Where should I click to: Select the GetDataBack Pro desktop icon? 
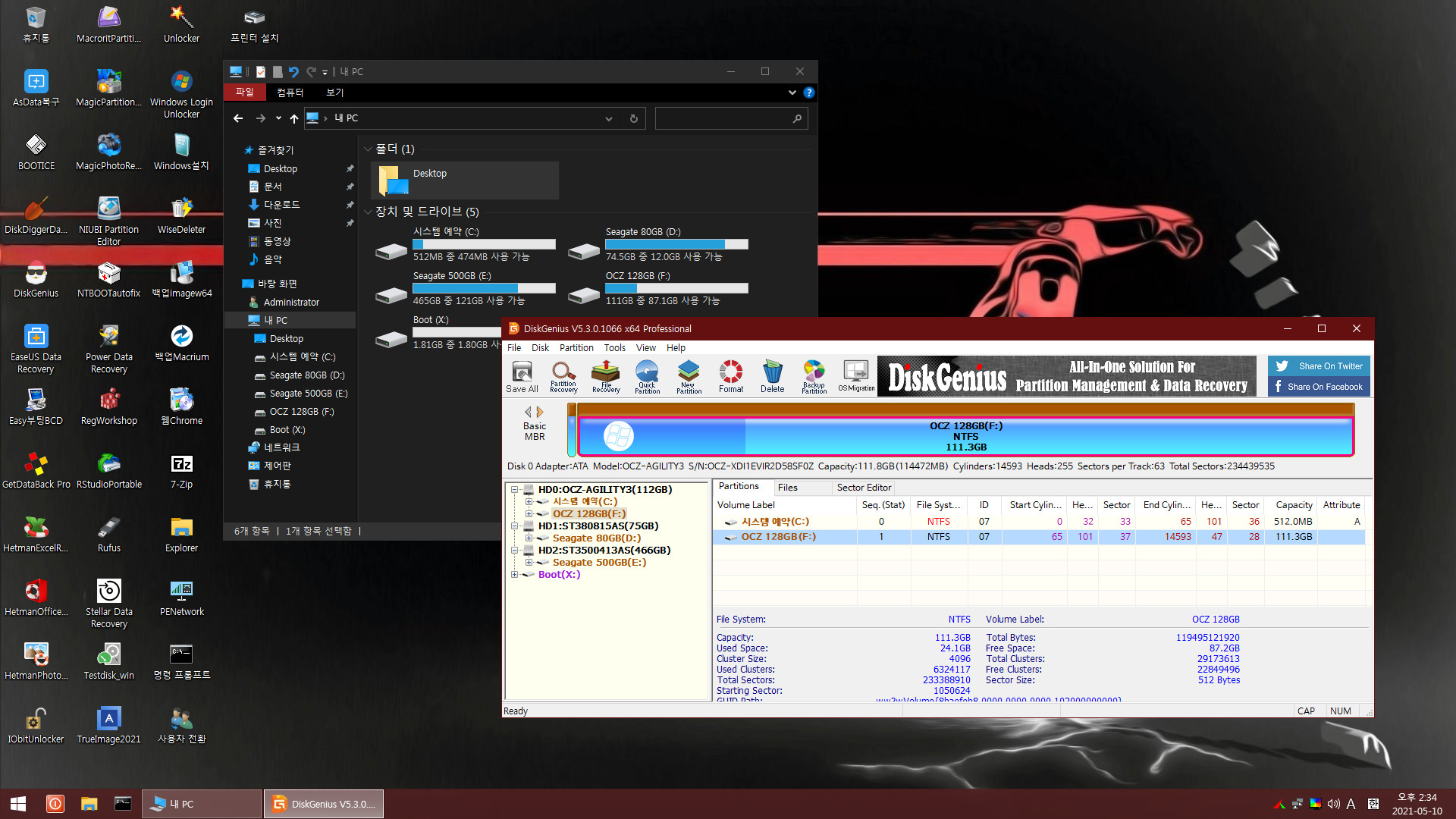[x=36, y=471]
